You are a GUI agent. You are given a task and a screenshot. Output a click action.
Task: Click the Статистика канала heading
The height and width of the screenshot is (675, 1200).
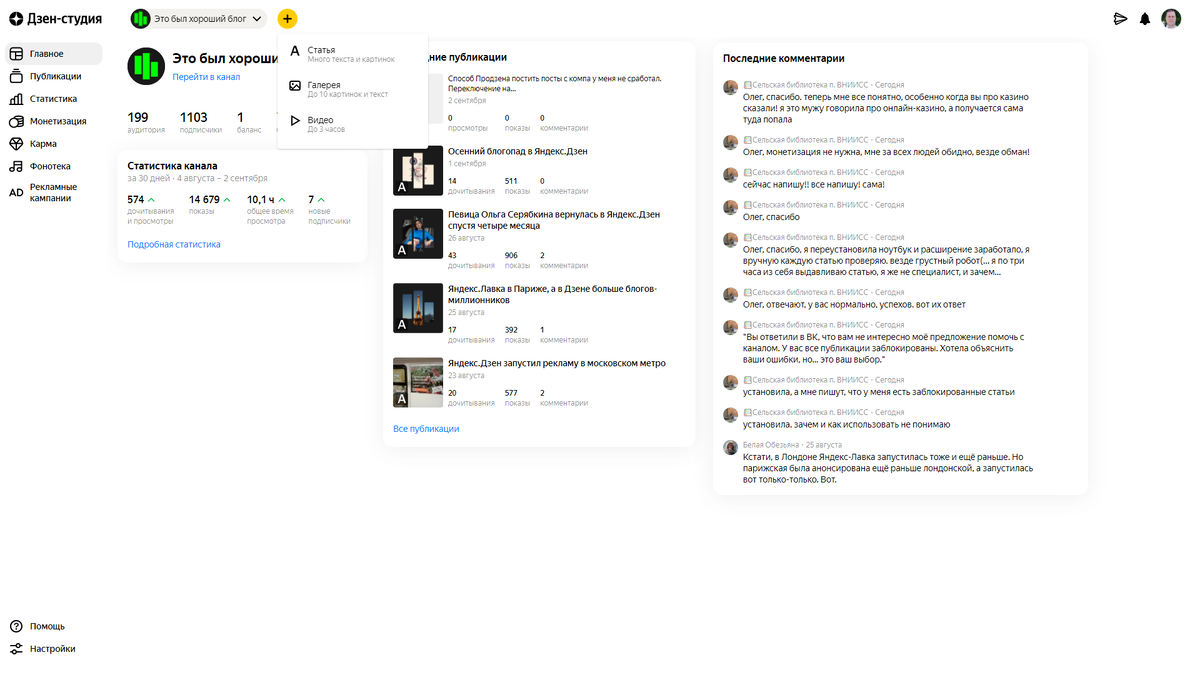pos(172,166)
